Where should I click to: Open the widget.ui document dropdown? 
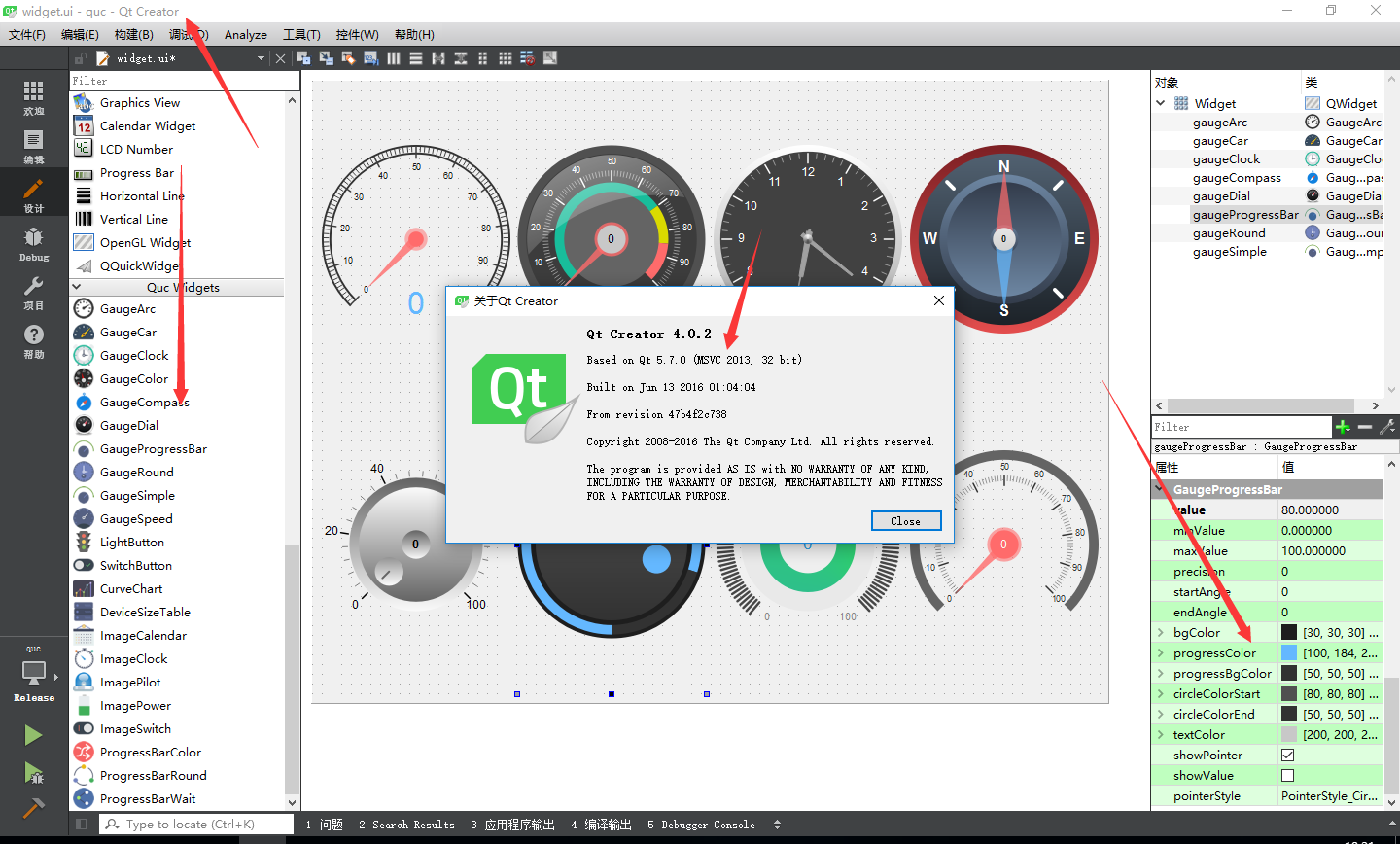tap(261, 58)
